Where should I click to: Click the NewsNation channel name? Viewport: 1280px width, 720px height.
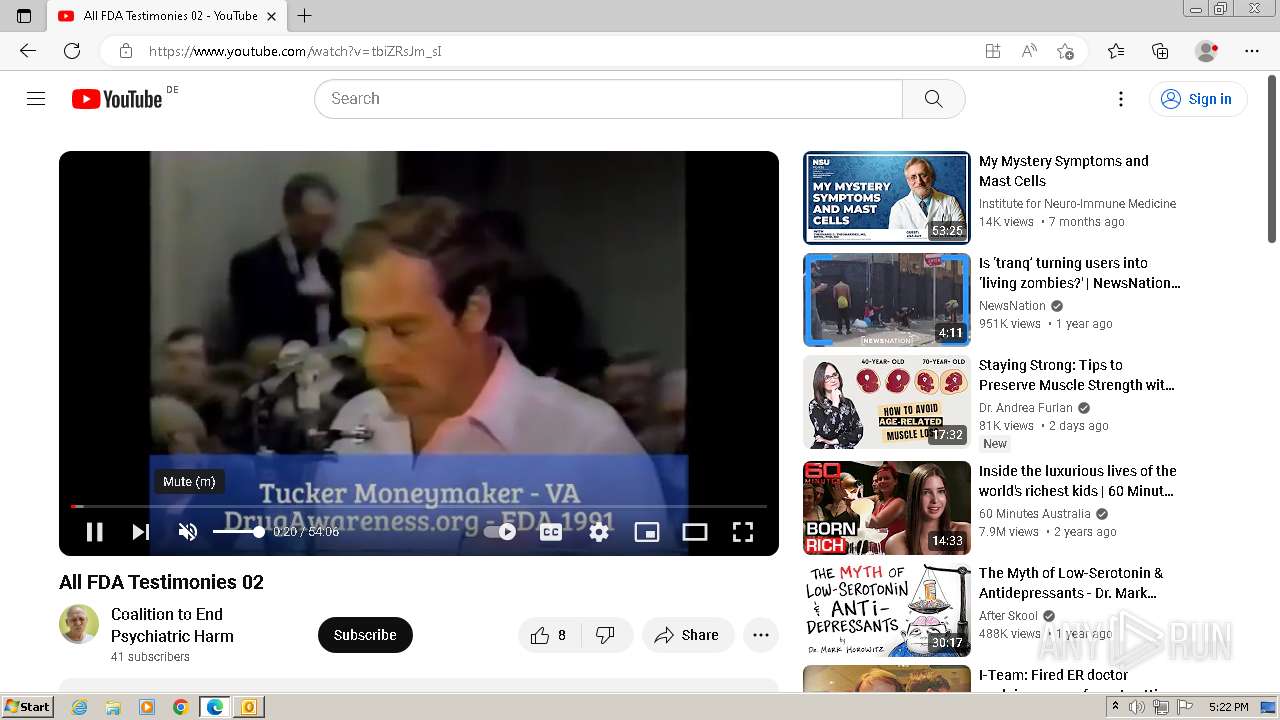point(1012,306)
